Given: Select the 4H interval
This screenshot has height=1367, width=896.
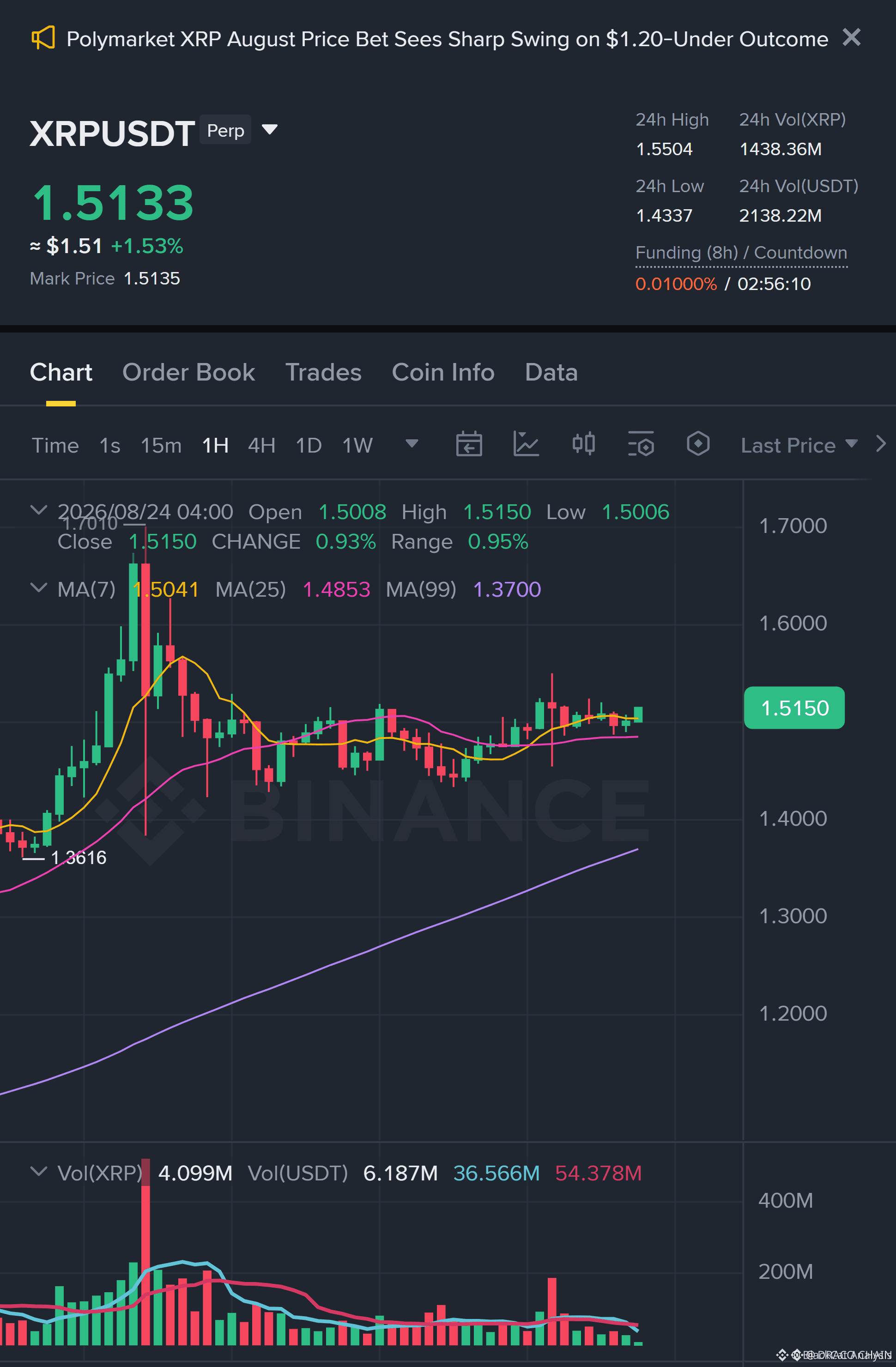Looking at the screenshot, I should coord(261,445).
